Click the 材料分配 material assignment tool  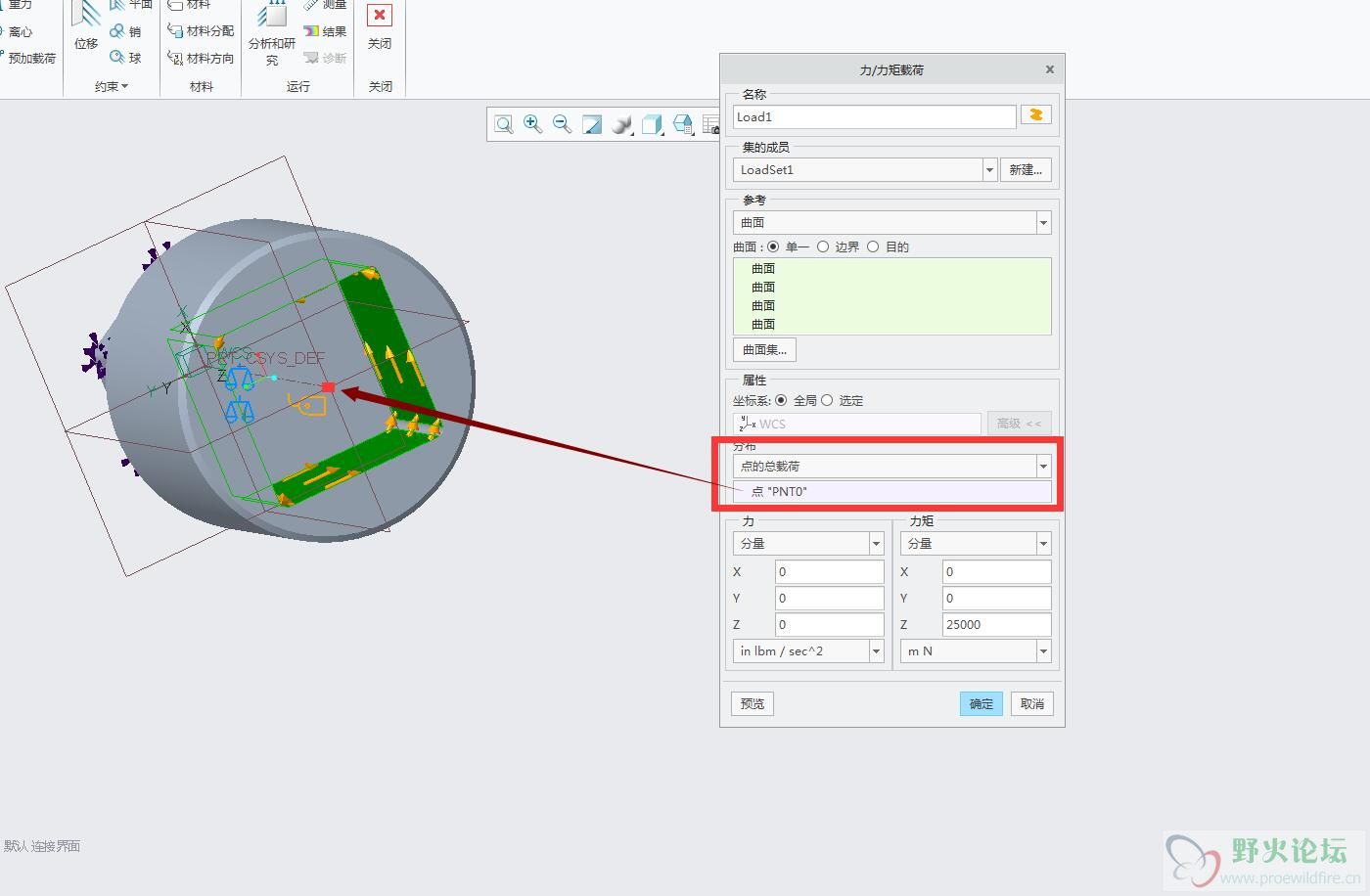click(201, 31)
